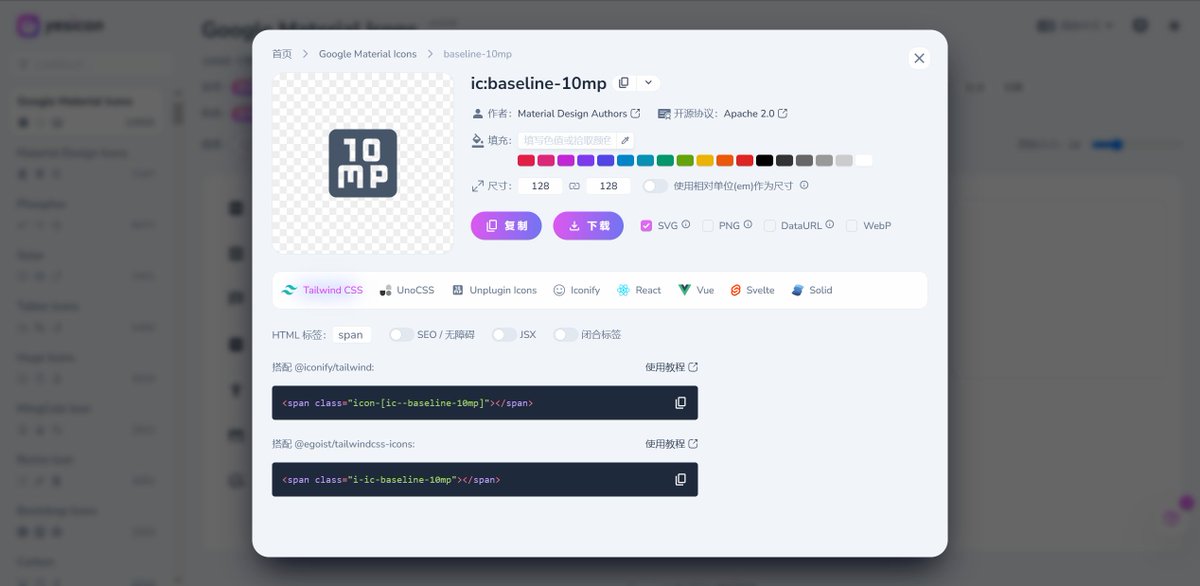This screenshot has width=1200, height=586.
Task: Select the orange color swatch
Action: click(725, 161)
